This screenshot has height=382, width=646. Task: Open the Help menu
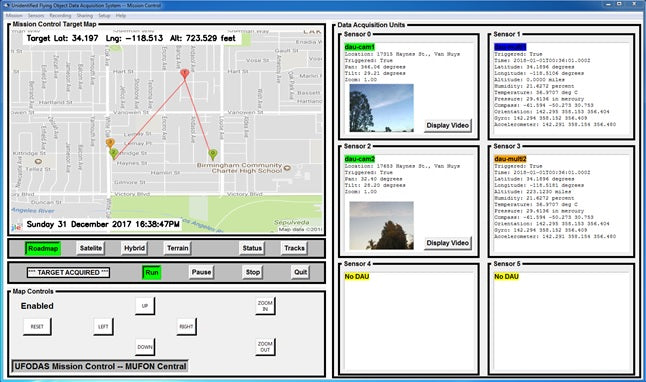[x=120, y=16]
